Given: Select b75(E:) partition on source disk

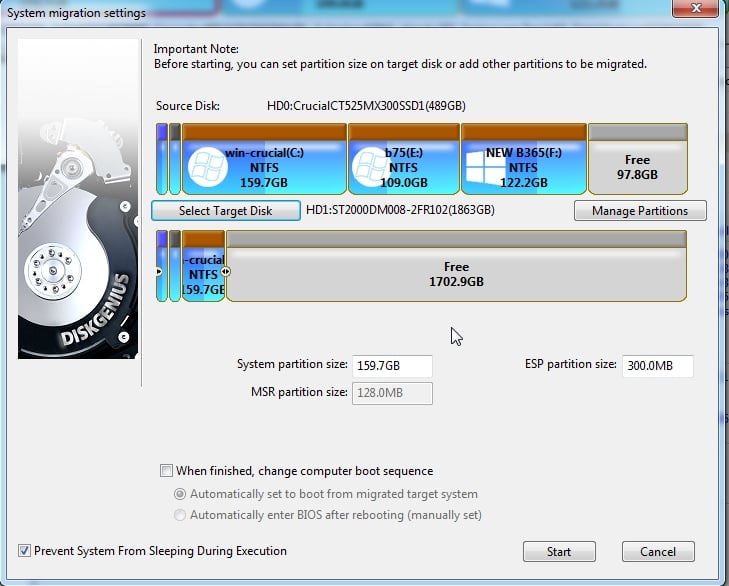Looking at the screenshot, I should click(404, 159).
